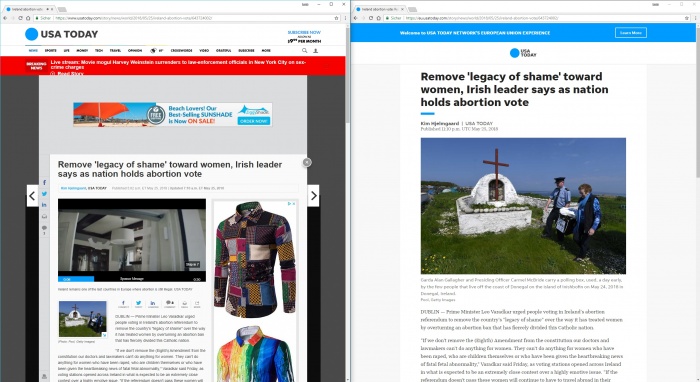Open GRATEFUL in the nav bar

coord(224,50)
